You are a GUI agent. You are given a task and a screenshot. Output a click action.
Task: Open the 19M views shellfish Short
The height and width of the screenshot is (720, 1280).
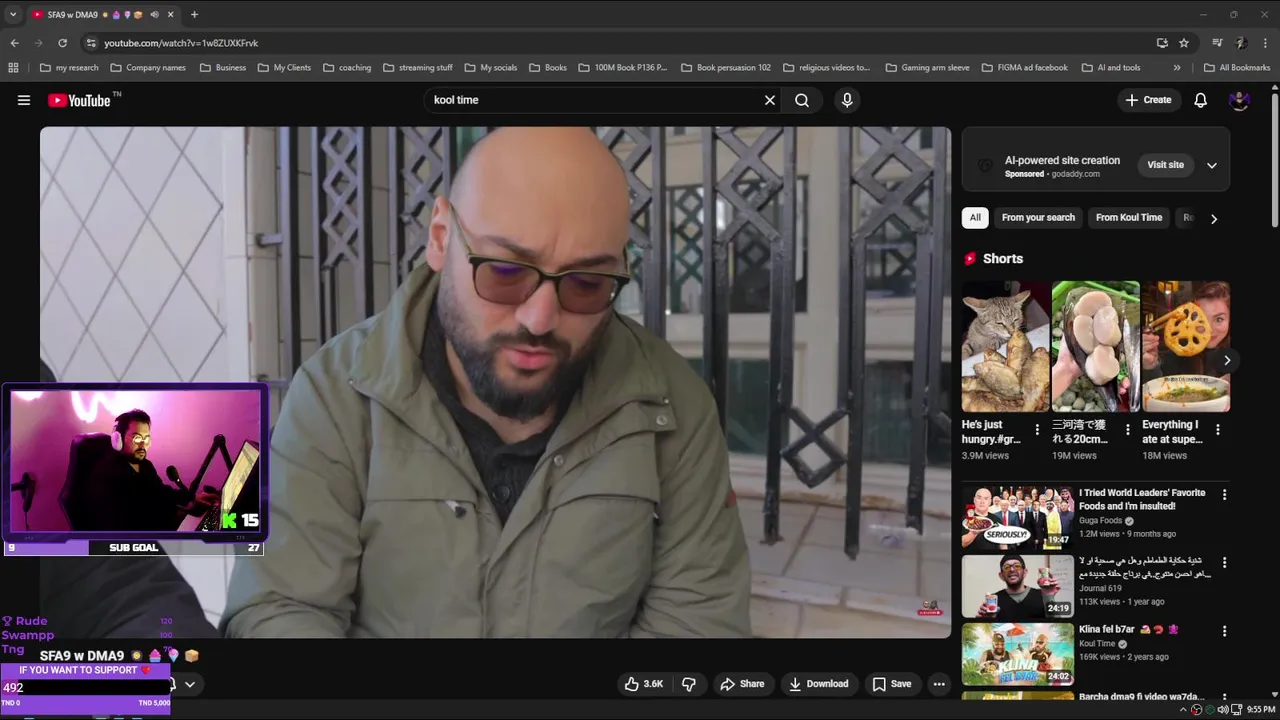point(1095,346)
